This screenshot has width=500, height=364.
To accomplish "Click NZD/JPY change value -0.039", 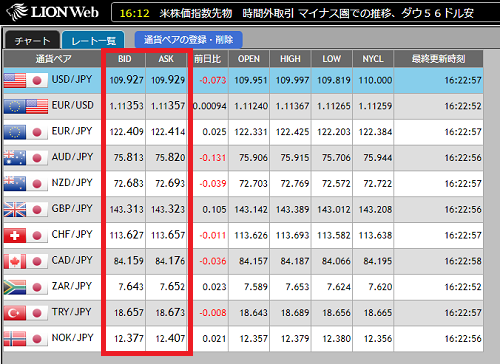I will pyautogui.click(x=213, y=183).
